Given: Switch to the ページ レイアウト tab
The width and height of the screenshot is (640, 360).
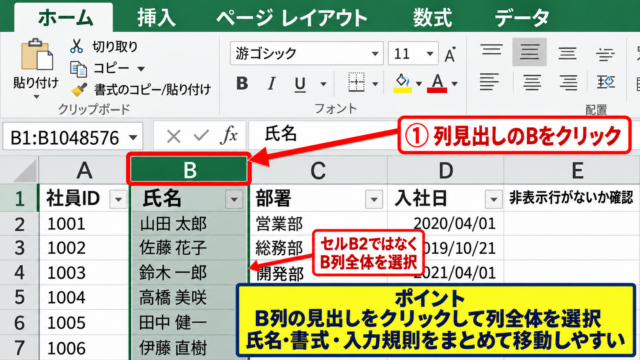Looking at the screenshot, I should pyautogui.click(x=291, y=18).
